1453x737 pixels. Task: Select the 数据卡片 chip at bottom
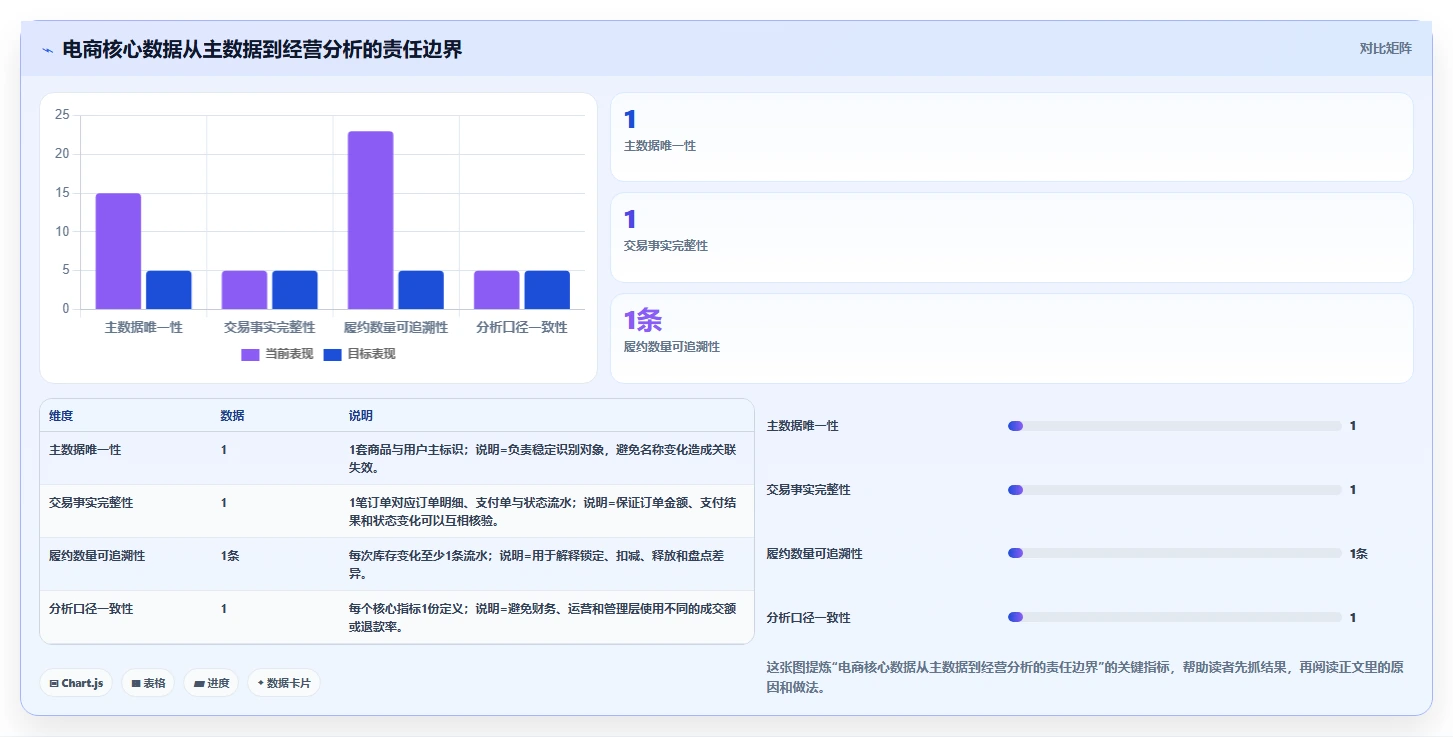[284, 683]
